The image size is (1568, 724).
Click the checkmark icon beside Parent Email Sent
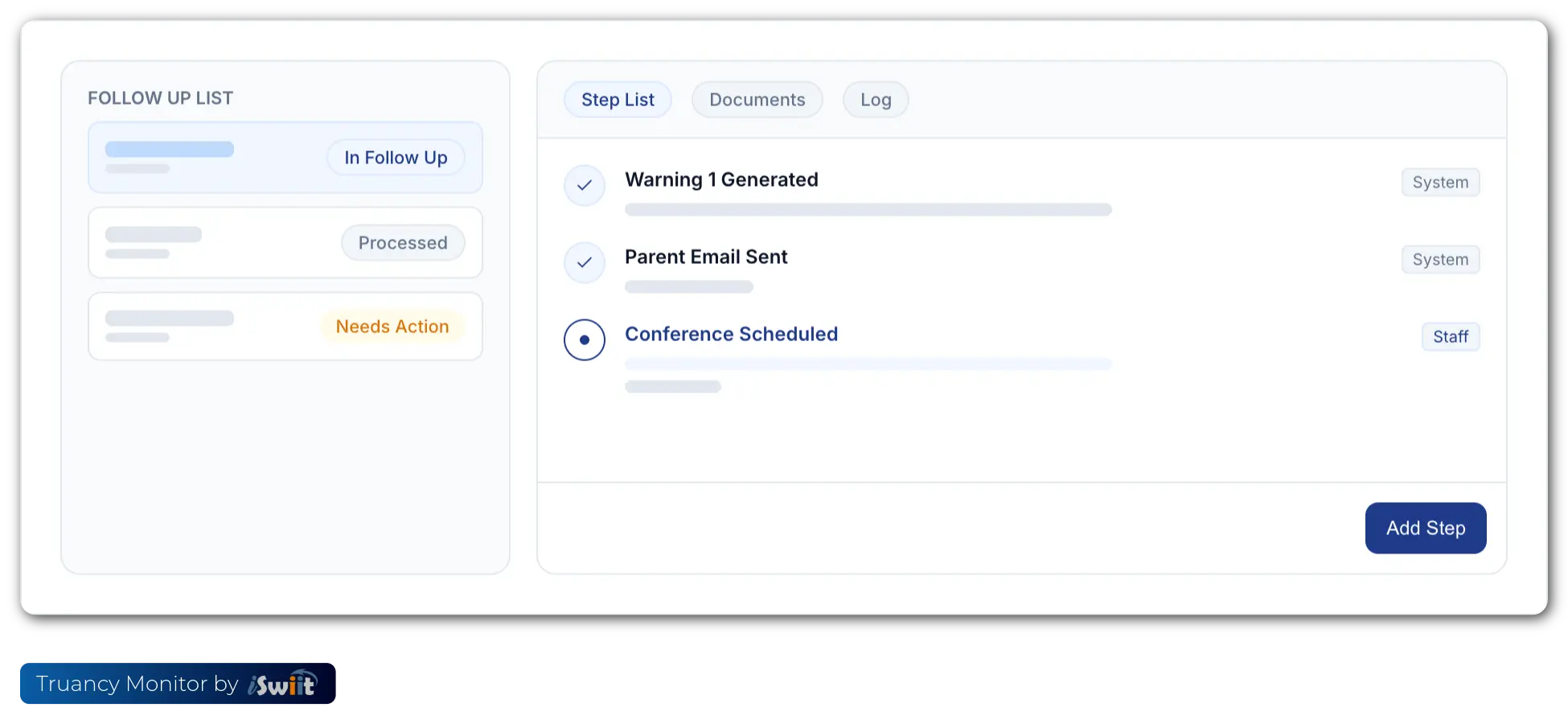click(x=585, y=262)
